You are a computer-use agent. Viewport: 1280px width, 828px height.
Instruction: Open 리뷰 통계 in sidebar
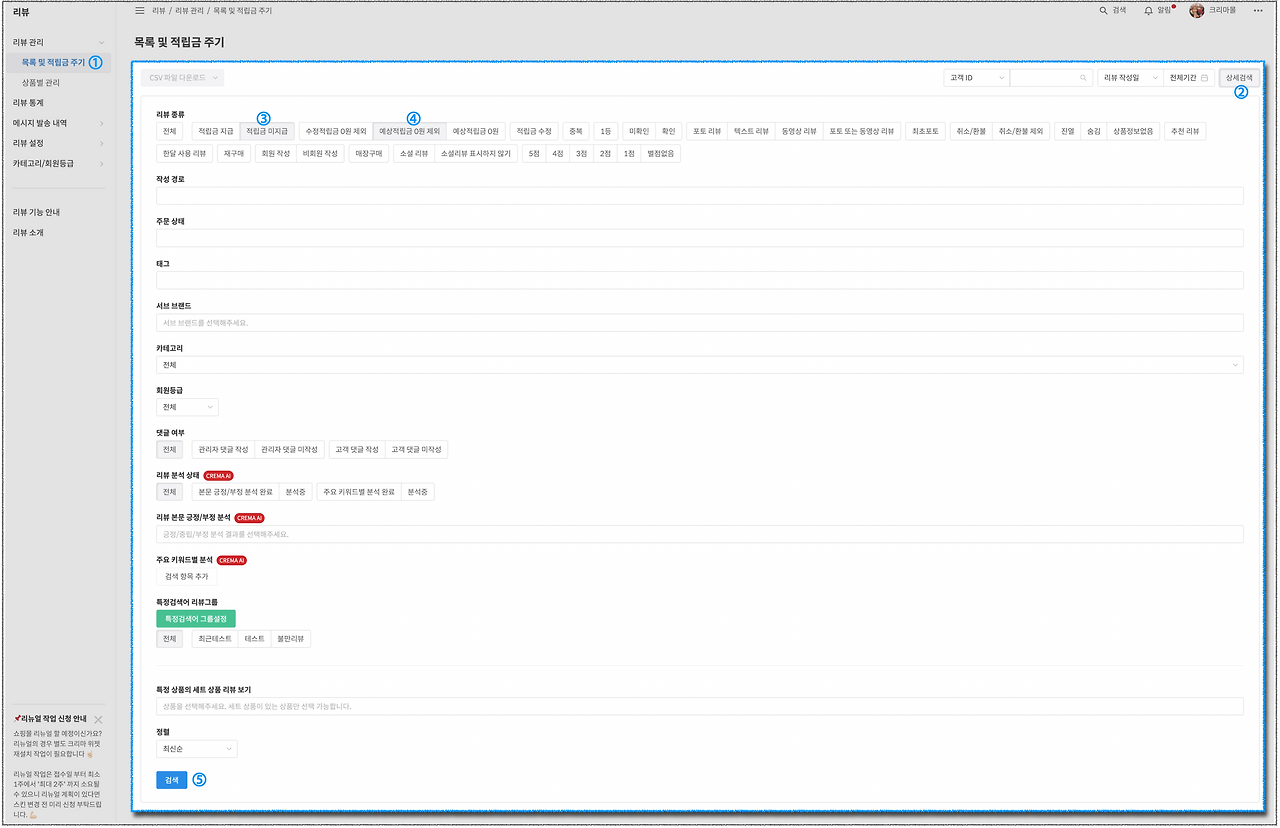[x=28, y=103]
